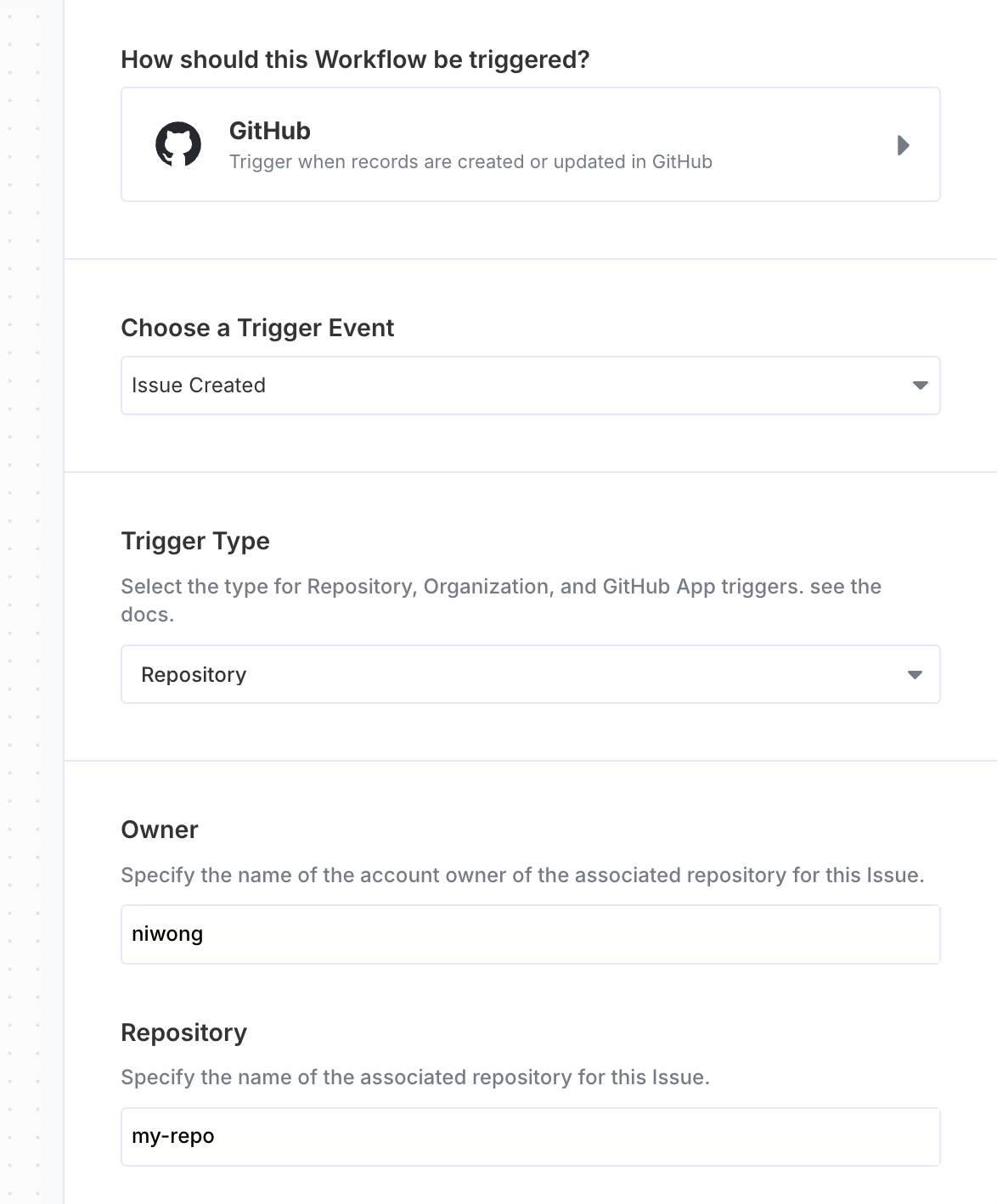Click the Repository section label
997x1204 pixels.
coord(183,1032)
